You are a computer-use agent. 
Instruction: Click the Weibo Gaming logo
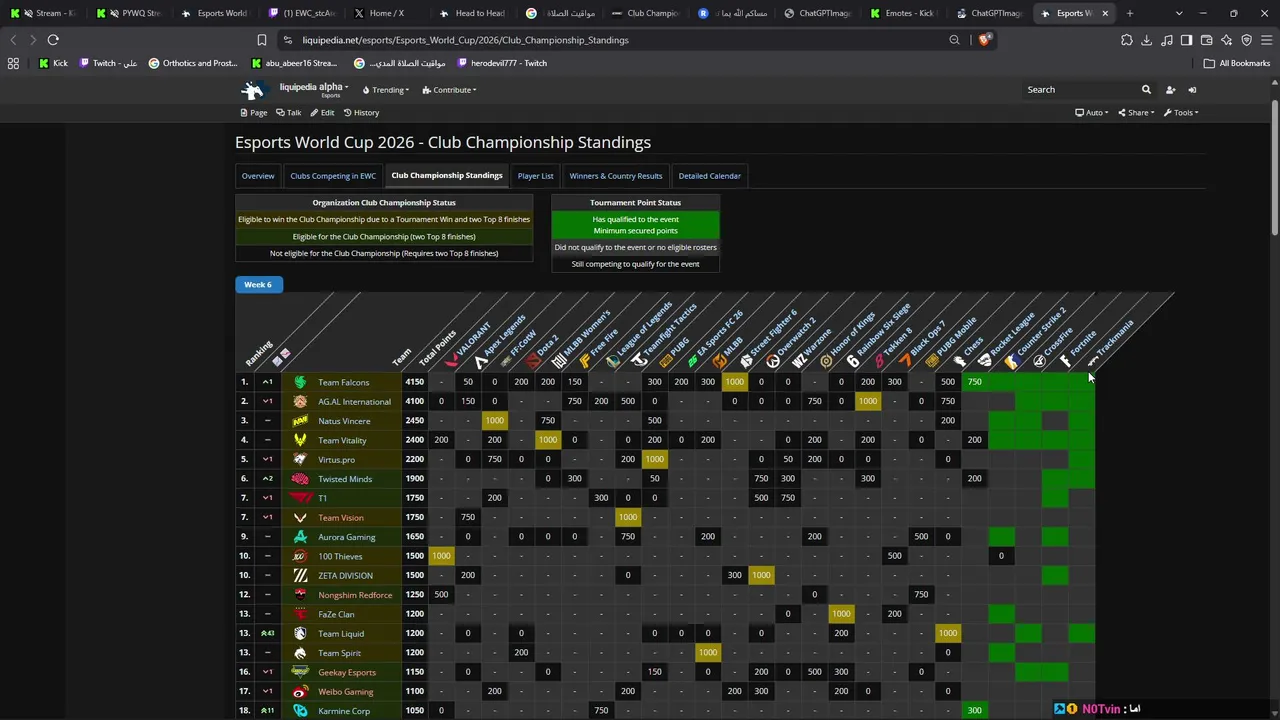[x=300, y=692]
